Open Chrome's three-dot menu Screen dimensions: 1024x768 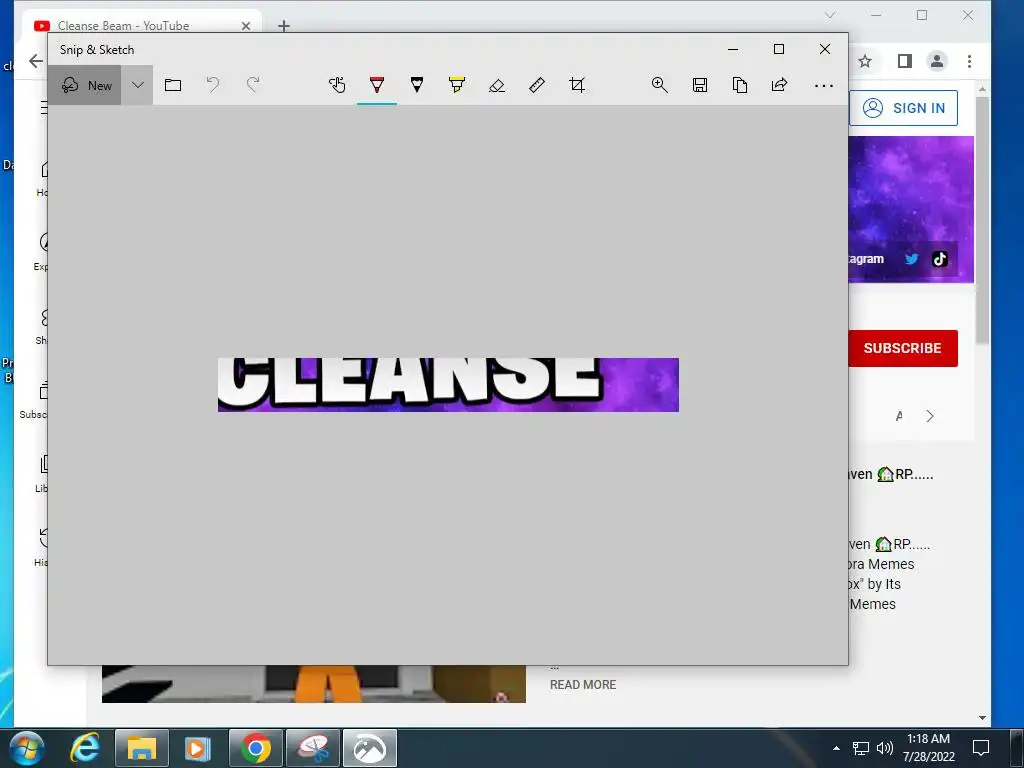coord(969,61)
